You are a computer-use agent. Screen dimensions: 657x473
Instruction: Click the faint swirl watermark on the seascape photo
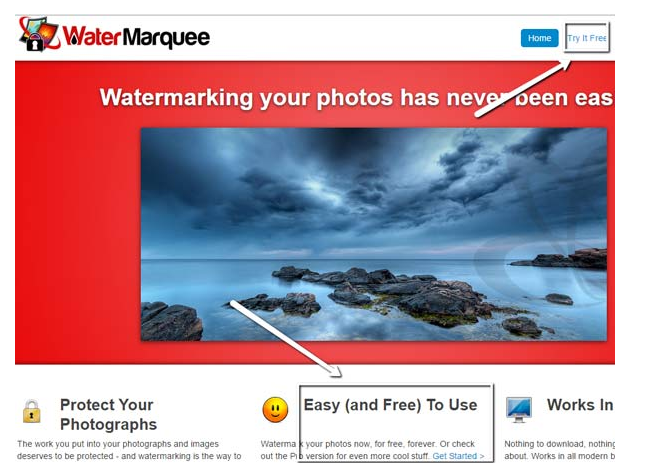tap(541, 256)
